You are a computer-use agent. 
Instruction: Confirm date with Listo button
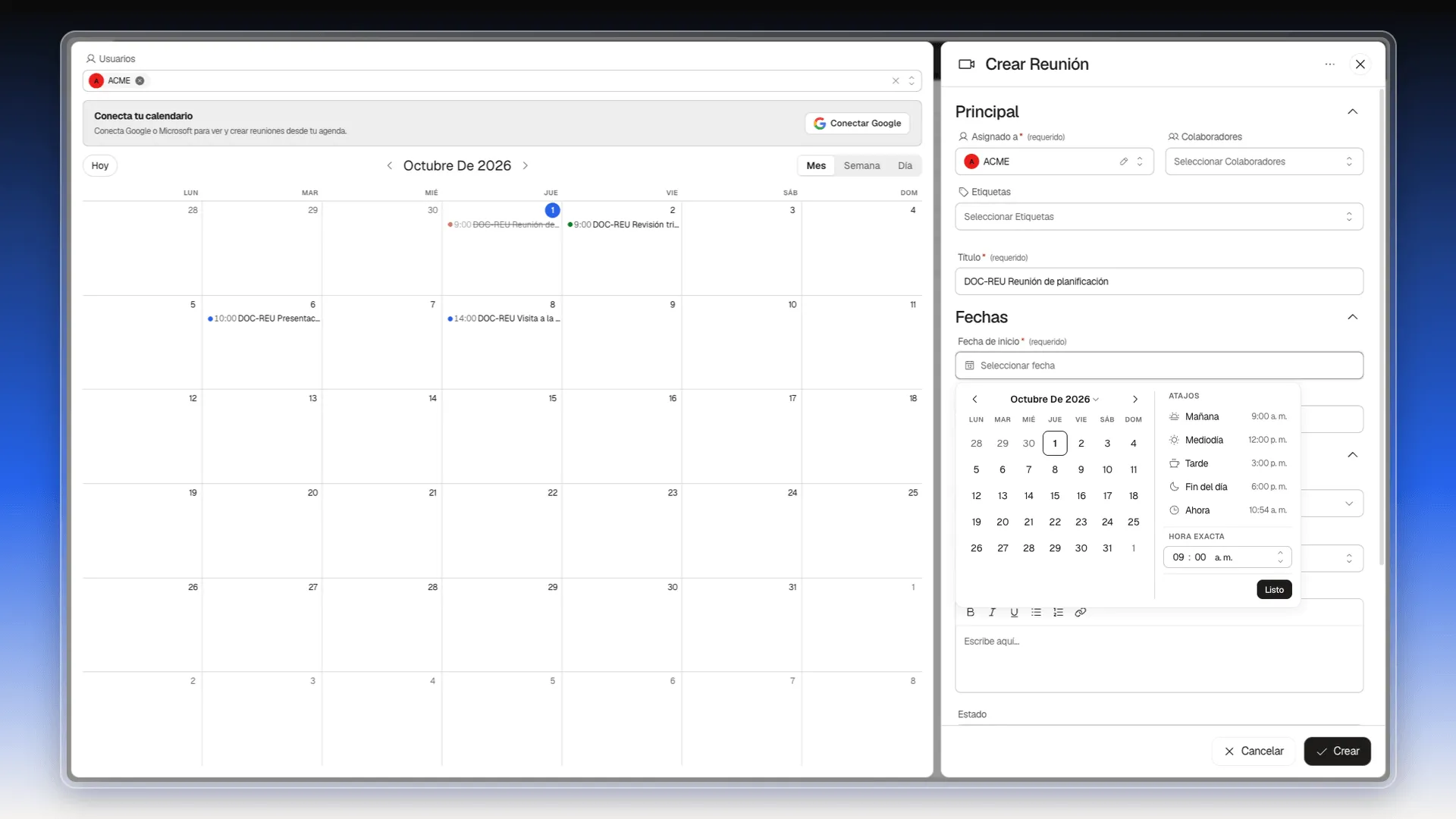coord(1274,589)
